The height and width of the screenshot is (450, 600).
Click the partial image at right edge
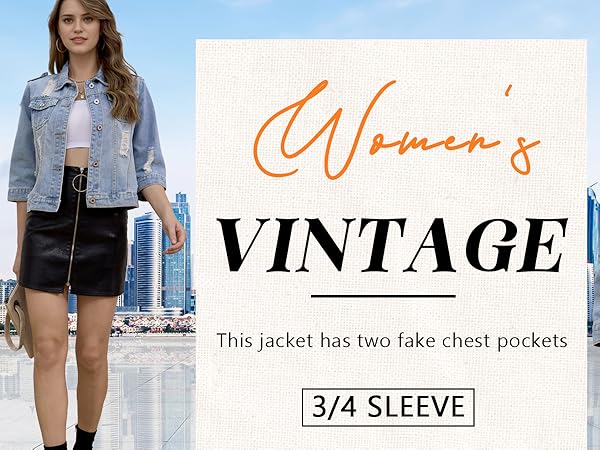coord(593,264)
